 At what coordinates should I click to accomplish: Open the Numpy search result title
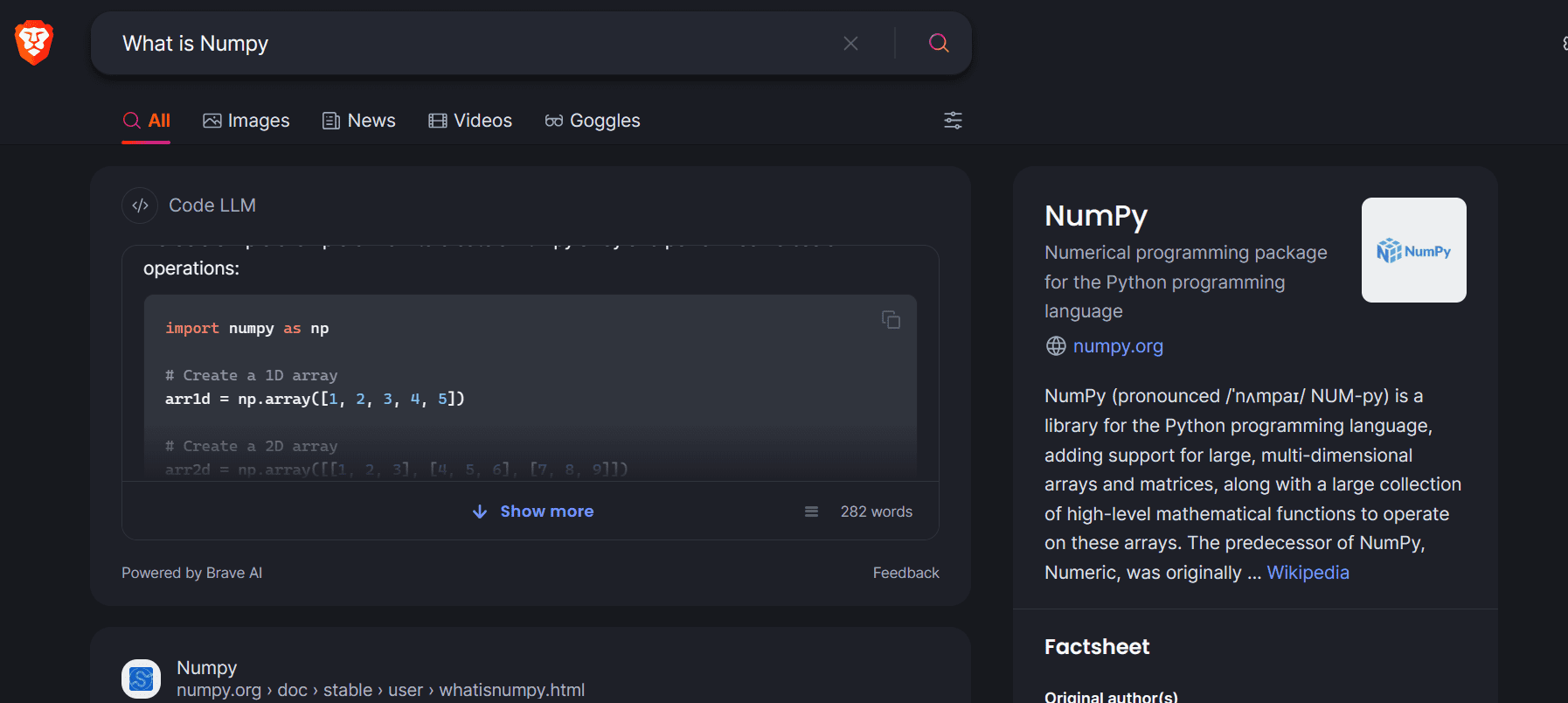[x=207, y=668]
